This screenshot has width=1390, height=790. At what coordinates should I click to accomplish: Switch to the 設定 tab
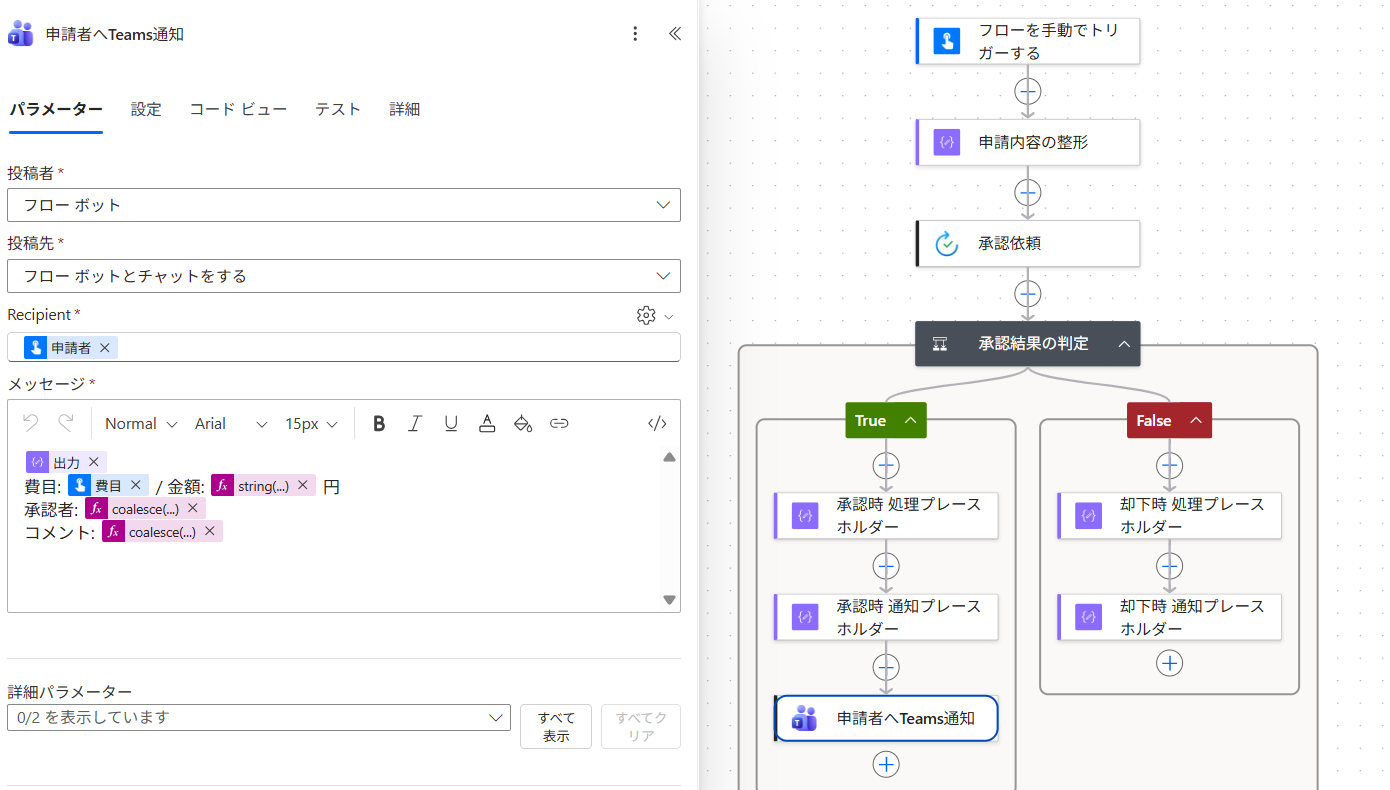coord(146,110)
